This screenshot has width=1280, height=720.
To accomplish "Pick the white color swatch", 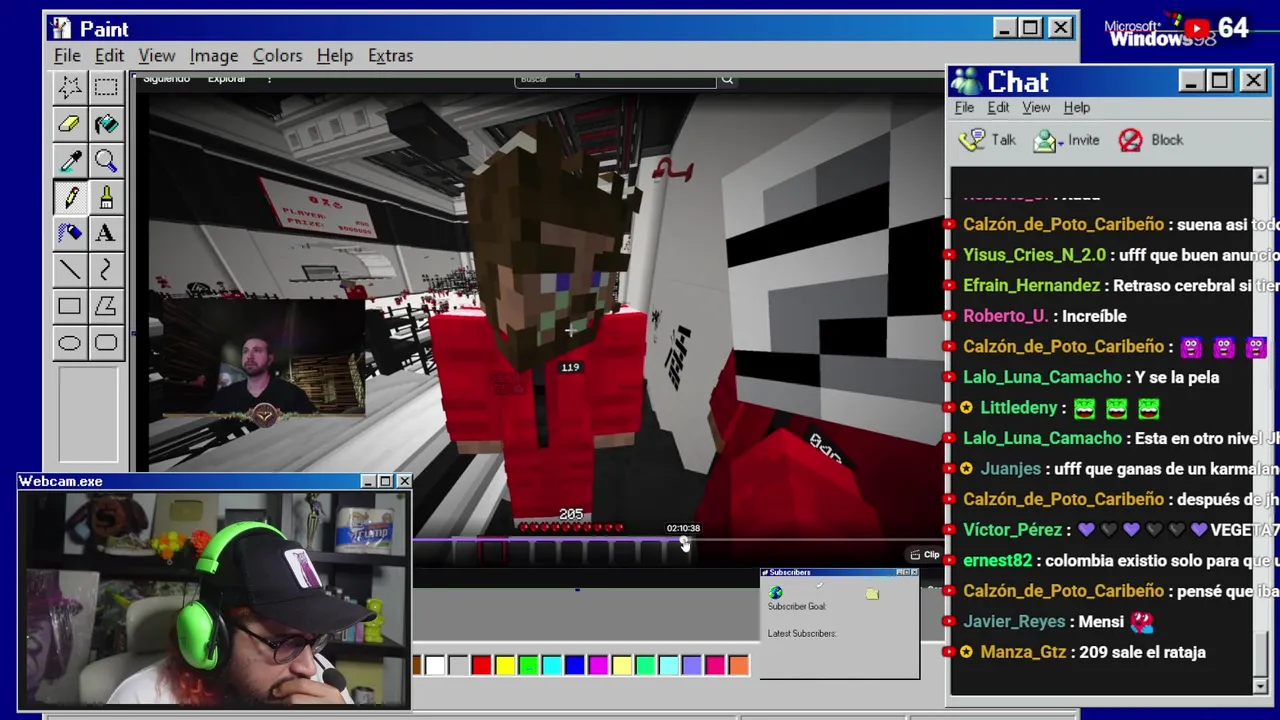I will tap(435, 665).
